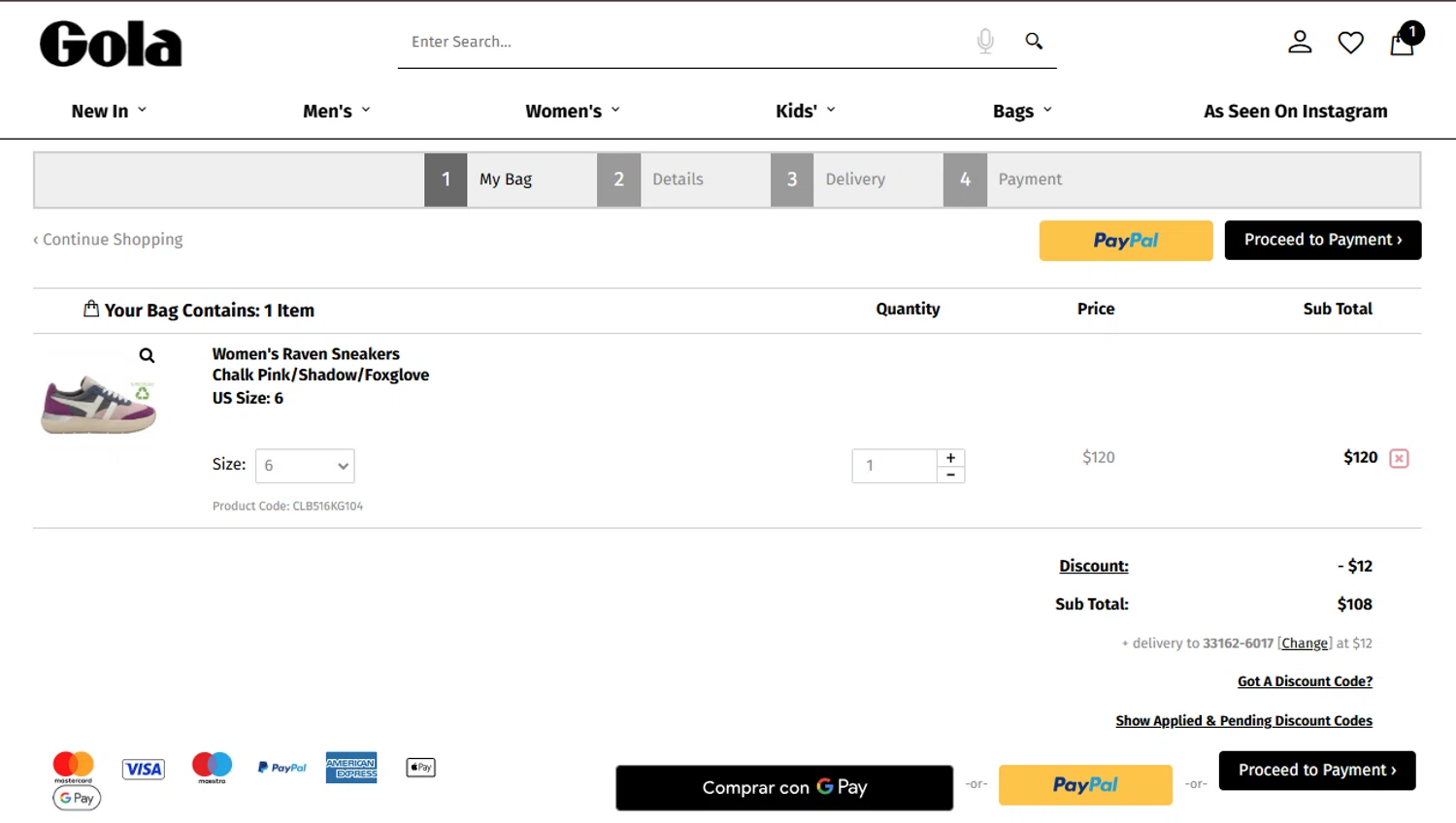Viewport: 1456px width, 823px height.
Task: Show Applied & Pending Discount Codes
Action: (x=1243, y=721)
